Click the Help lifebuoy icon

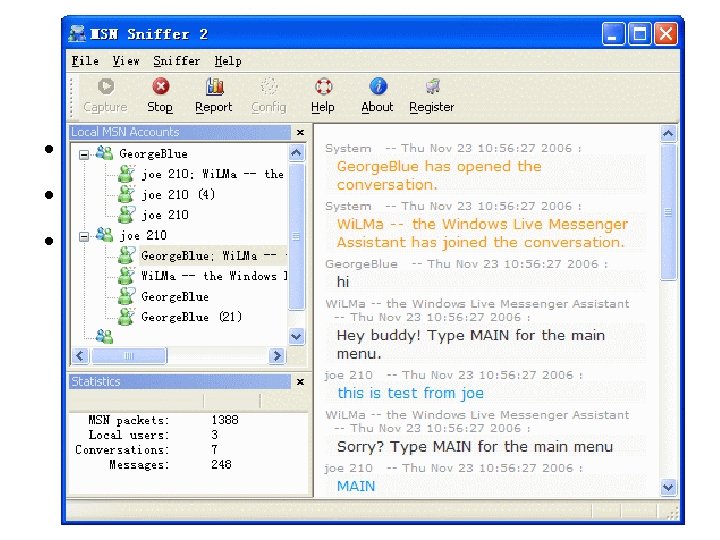[x=323, y=86]
